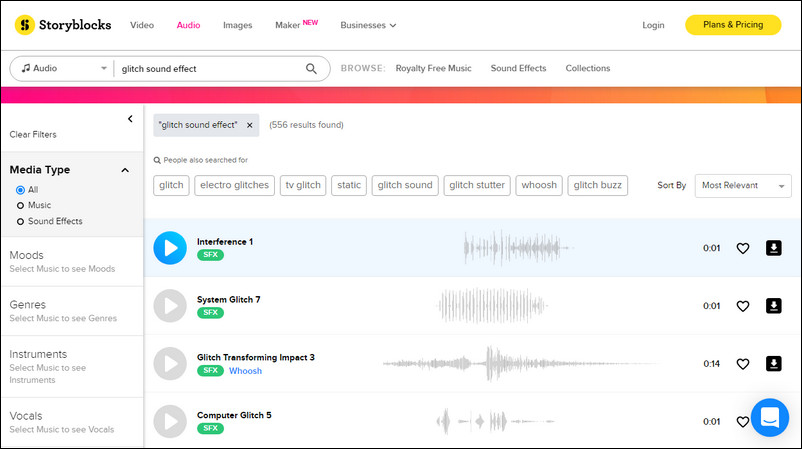802x449 pixels.
Task: Select the "whoosh" suggestion chip
Action: pyautogui.click(x=539, y=185)
